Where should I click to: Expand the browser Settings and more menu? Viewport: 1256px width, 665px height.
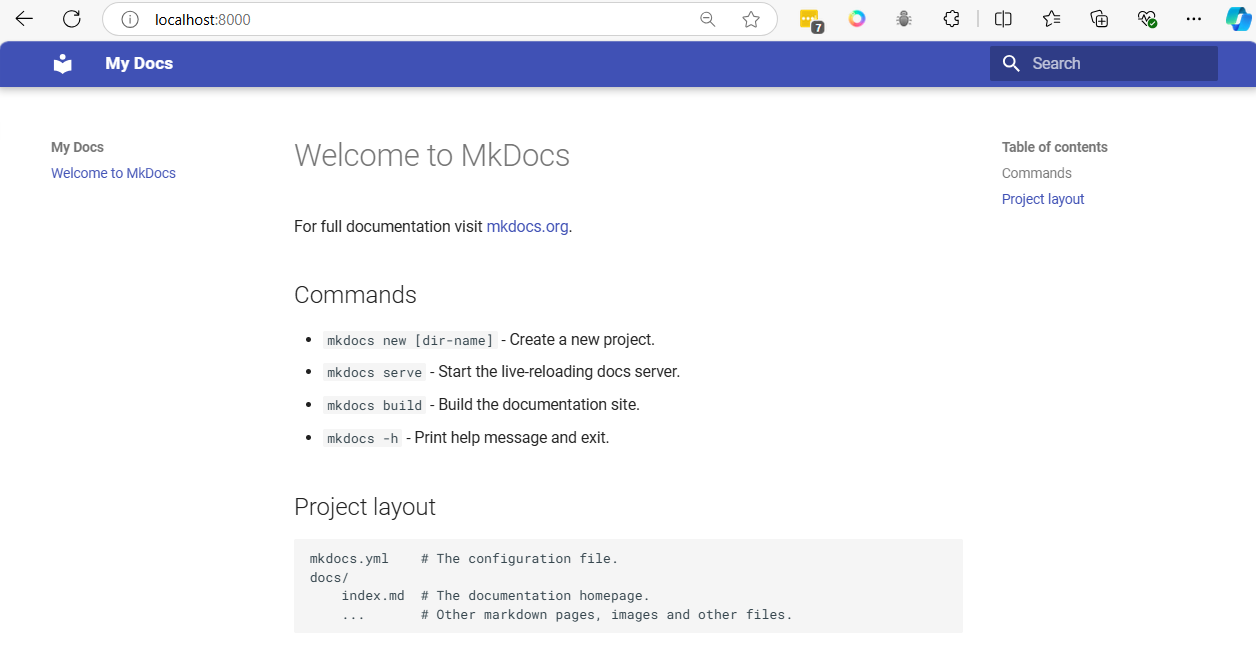[1193, 19]
